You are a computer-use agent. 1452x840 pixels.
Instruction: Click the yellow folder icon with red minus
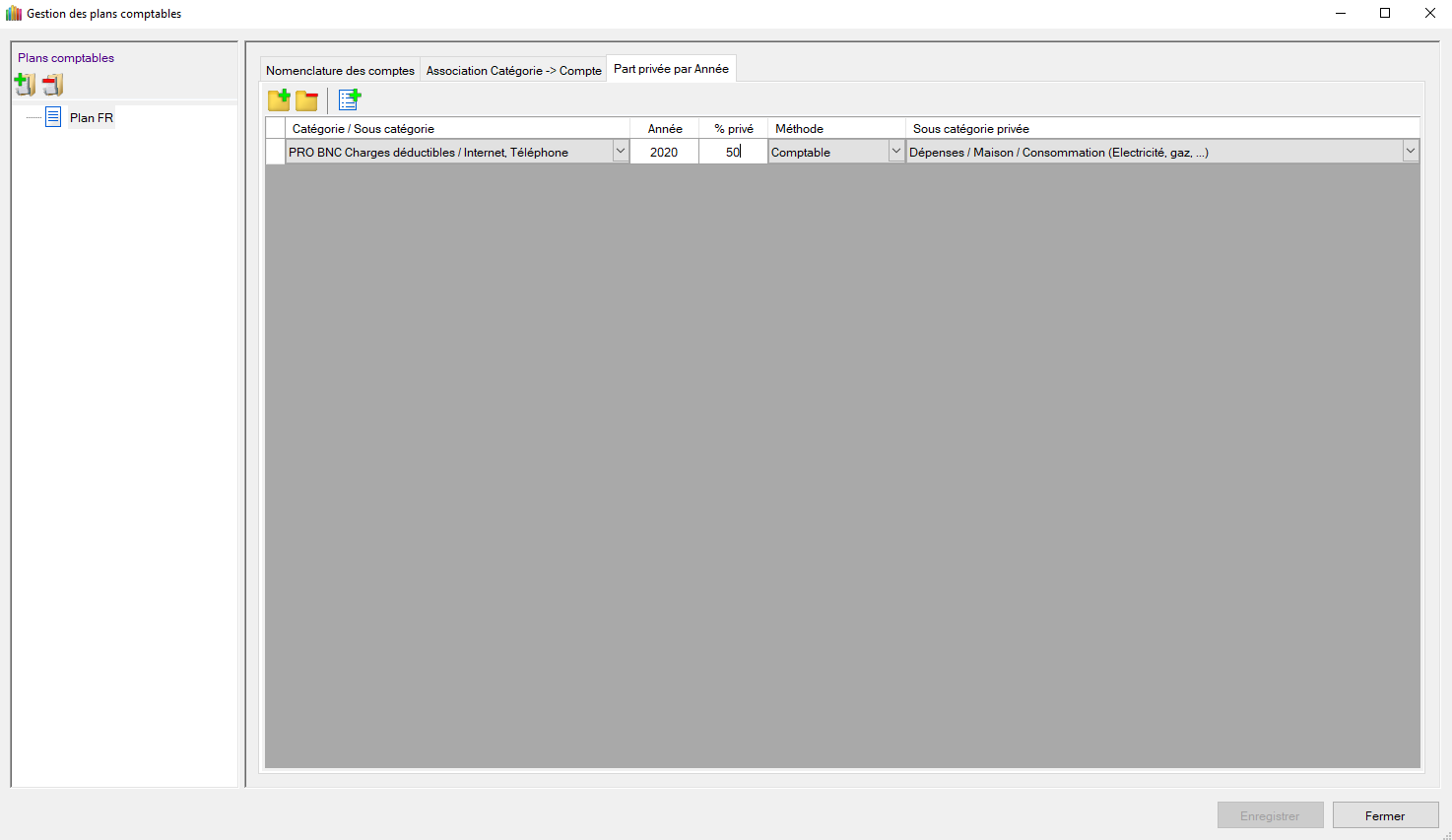pyautogui.click(x=307, y=99)
